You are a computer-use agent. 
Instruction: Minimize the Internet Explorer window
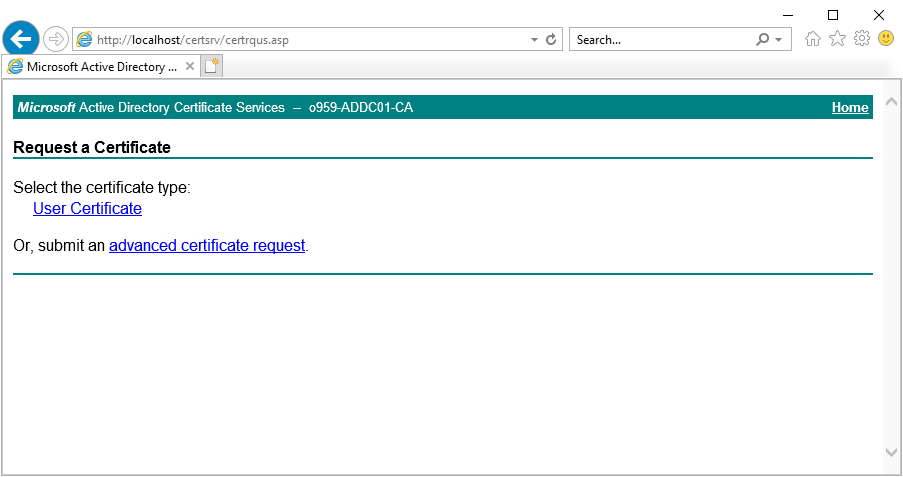pyautogui.click(x=788, y=15)
